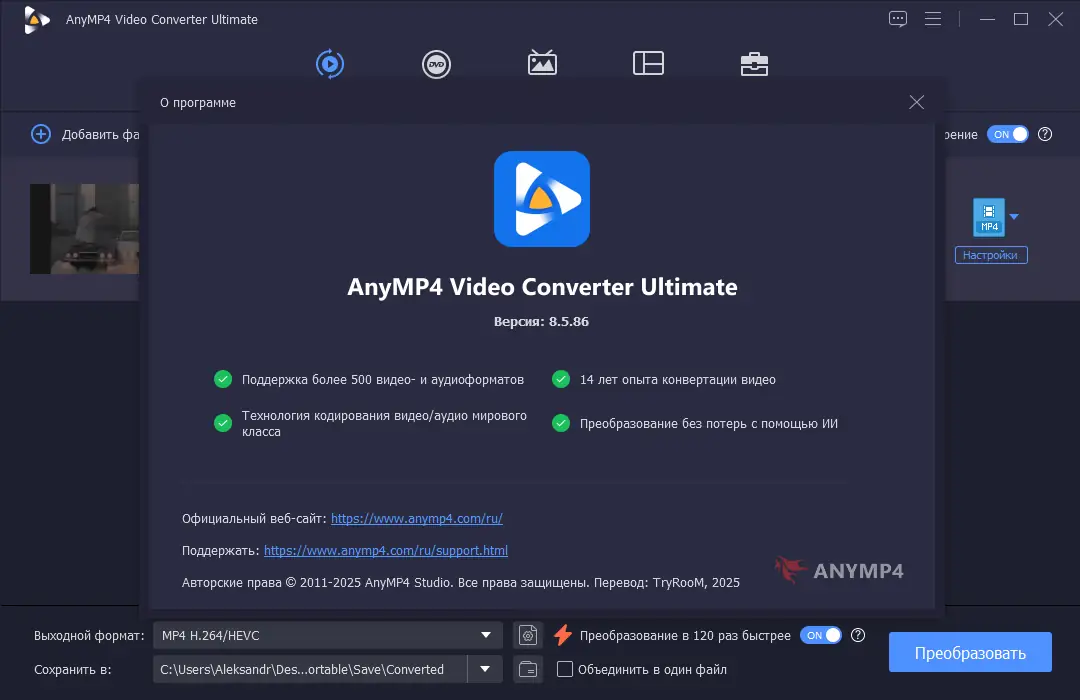Viewport: 1080px width, 700px height.
Task: Click the AnyMP4 Video Converter Ultimate heading in dialog
Action: pyautogui.click(x=542, y=287)
